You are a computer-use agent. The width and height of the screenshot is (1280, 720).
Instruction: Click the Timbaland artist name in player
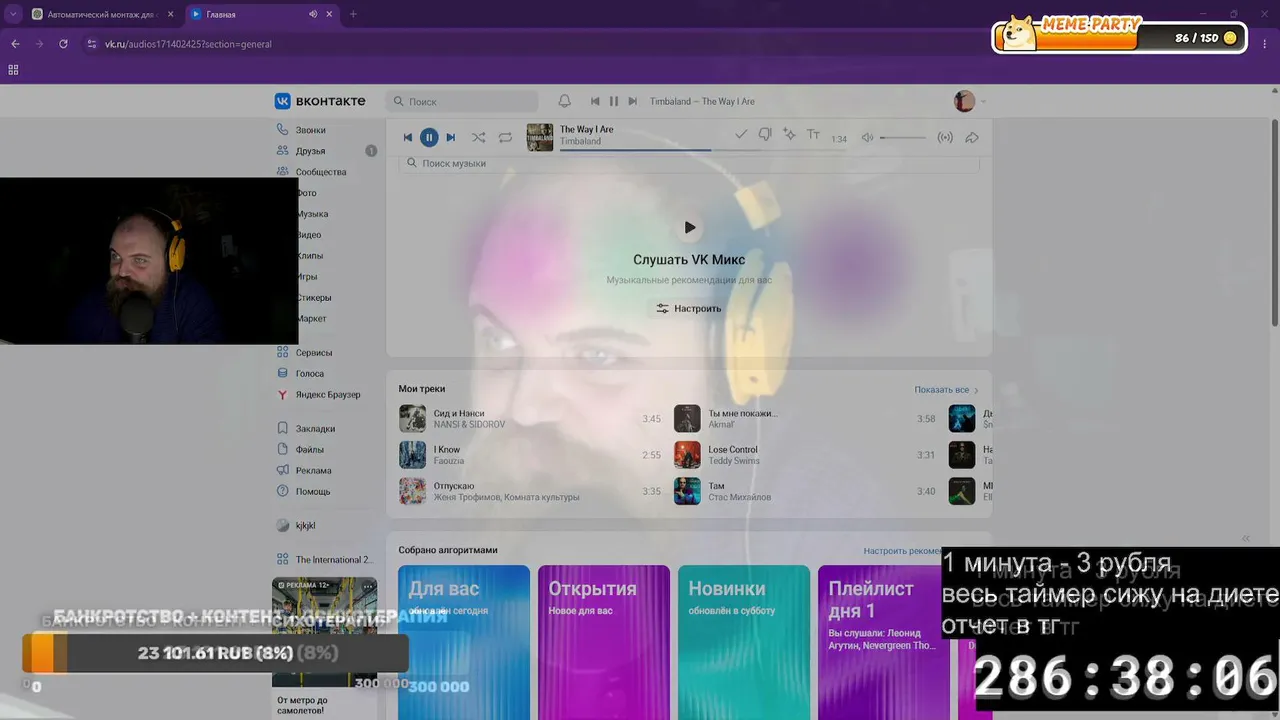580,142
